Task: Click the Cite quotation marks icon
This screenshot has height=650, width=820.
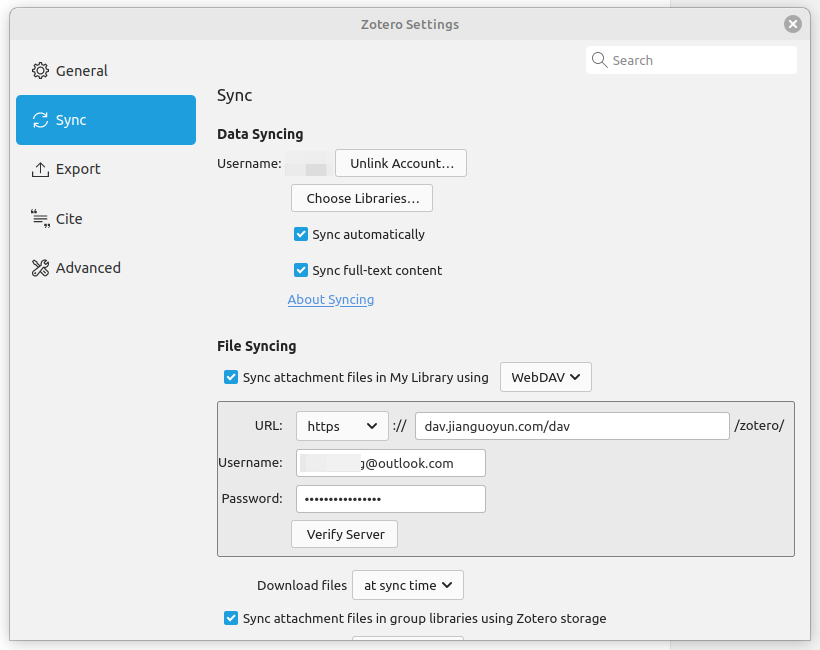Action: (x=40, y=219)
